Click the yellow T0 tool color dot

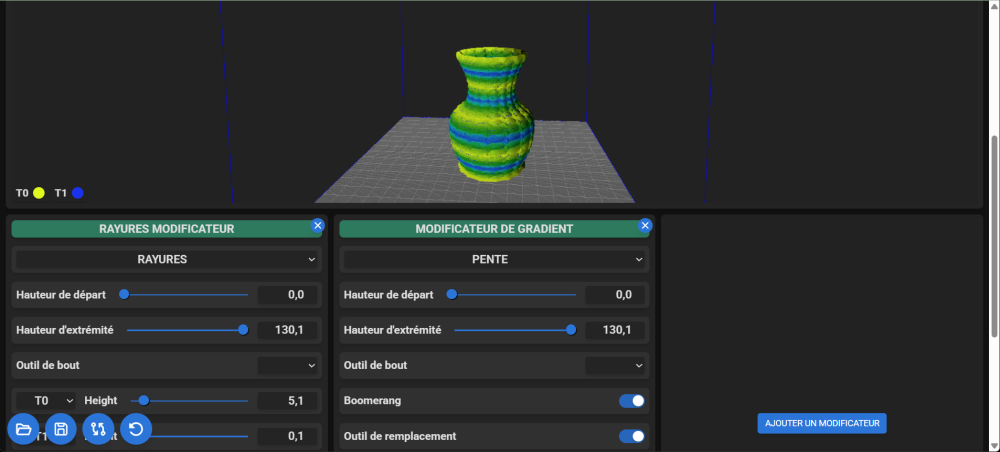coord(39,193)
